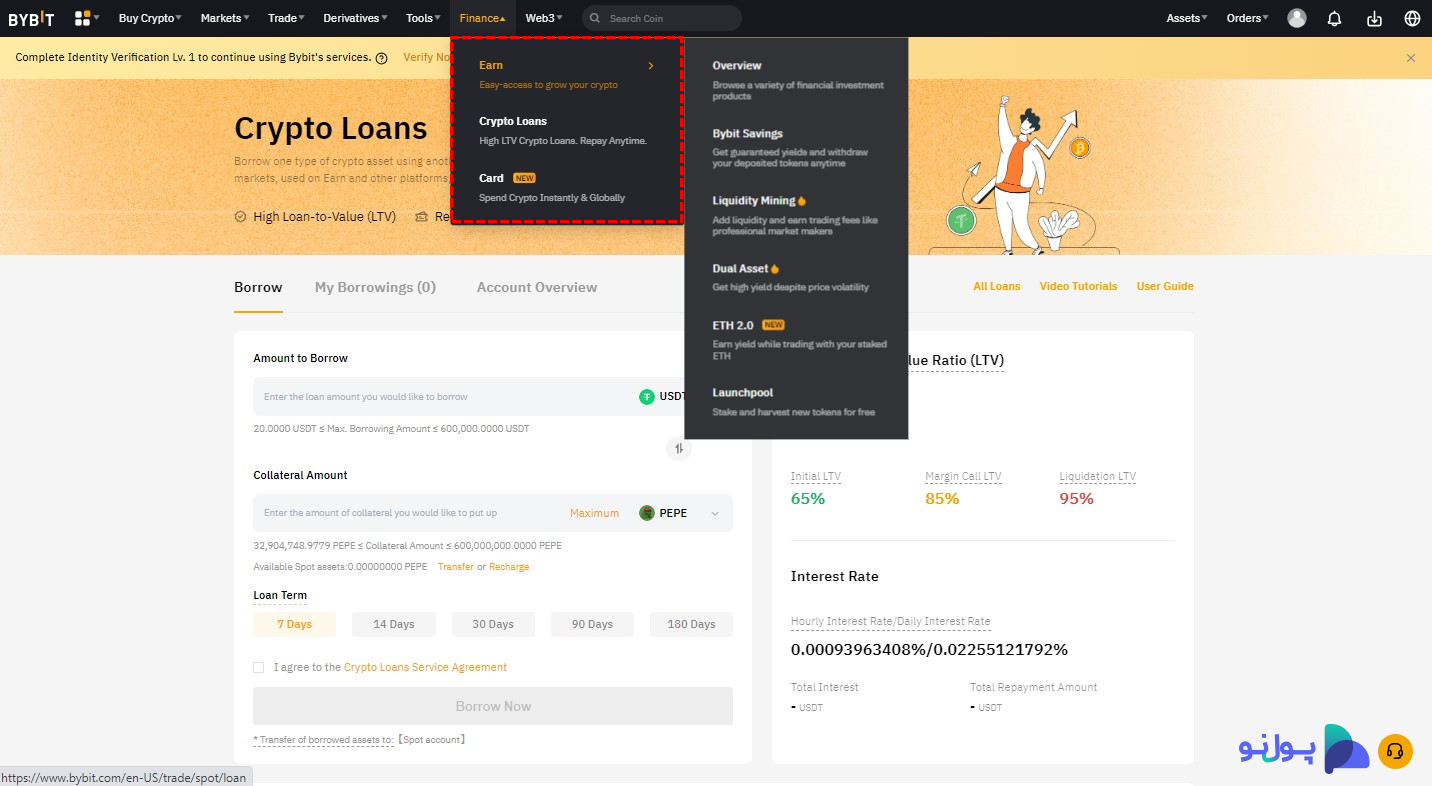Viewport: 1432px width, 786px height.
Task: Open the support headset chat icon
Action: 1395,751
